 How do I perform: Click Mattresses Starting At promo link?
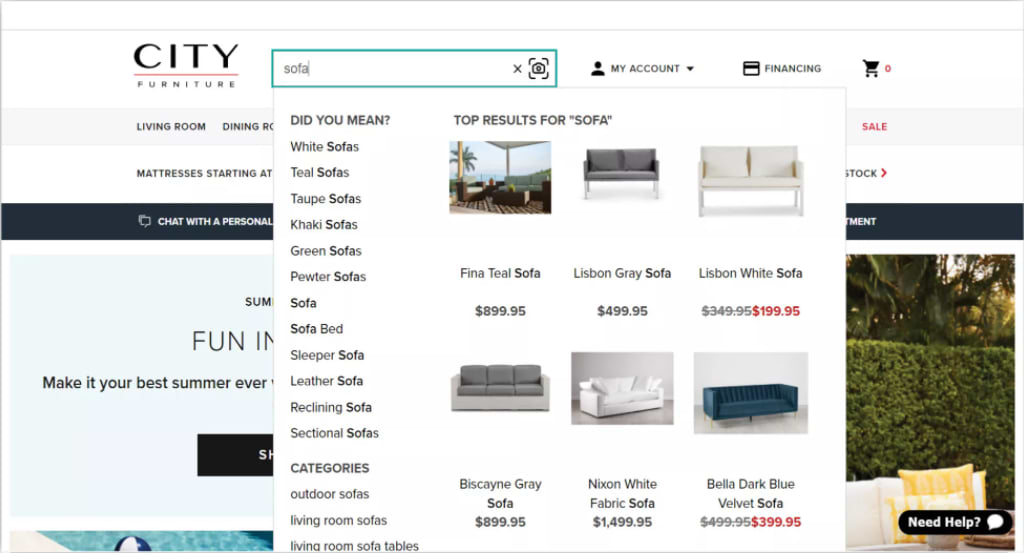(x=204, y=173)
